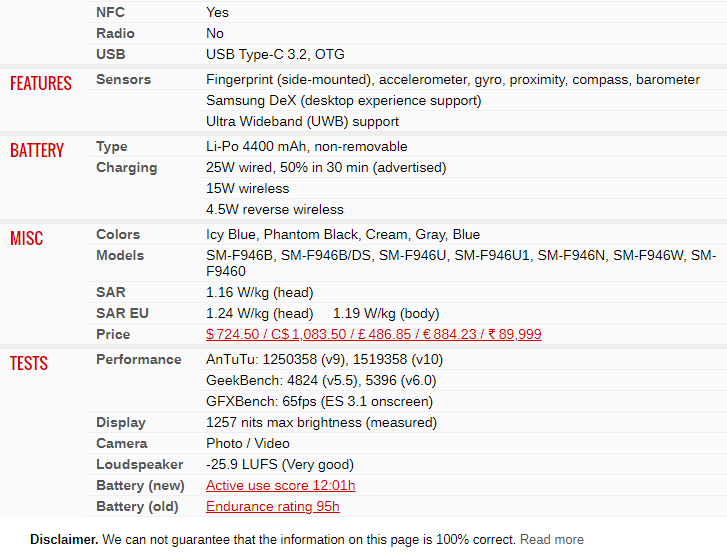Image resolution: width=727 pixels, height=560 pixels.
Task: Click the Loudspeaker test label
Action: (140, 465)
